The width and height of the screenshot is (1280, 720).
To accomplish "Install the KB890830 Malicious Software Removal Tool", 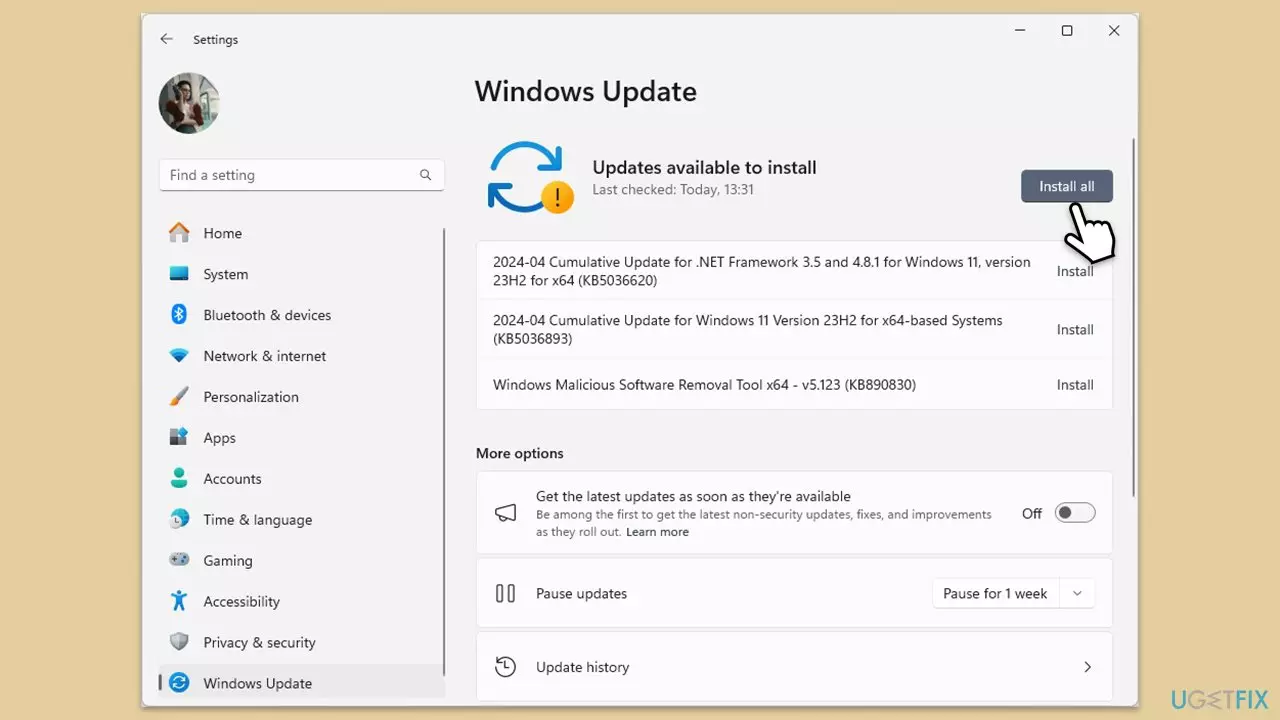I will pyautogui.click(x=1074, y=384).
